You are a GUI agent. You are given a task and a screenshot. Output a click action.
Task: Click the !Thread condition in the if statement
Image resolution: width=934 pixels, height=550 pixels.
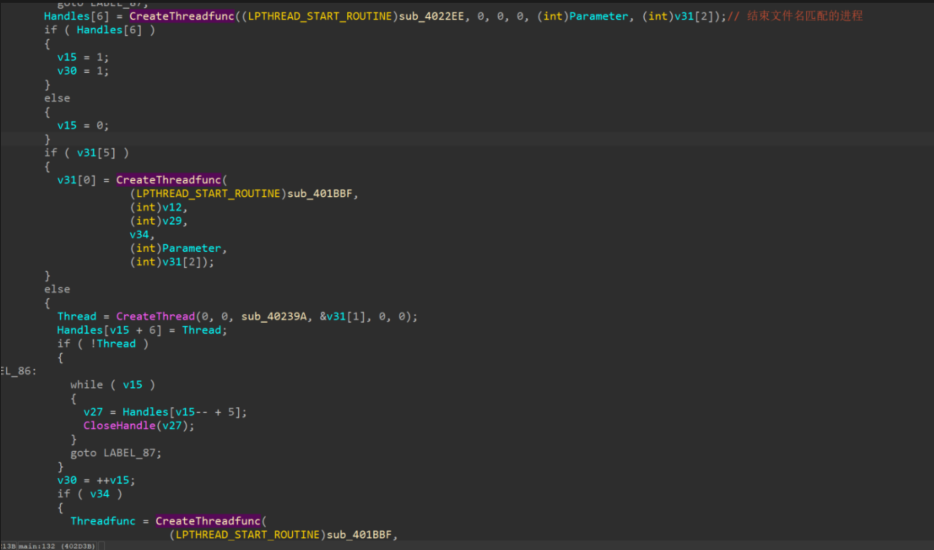110,344
